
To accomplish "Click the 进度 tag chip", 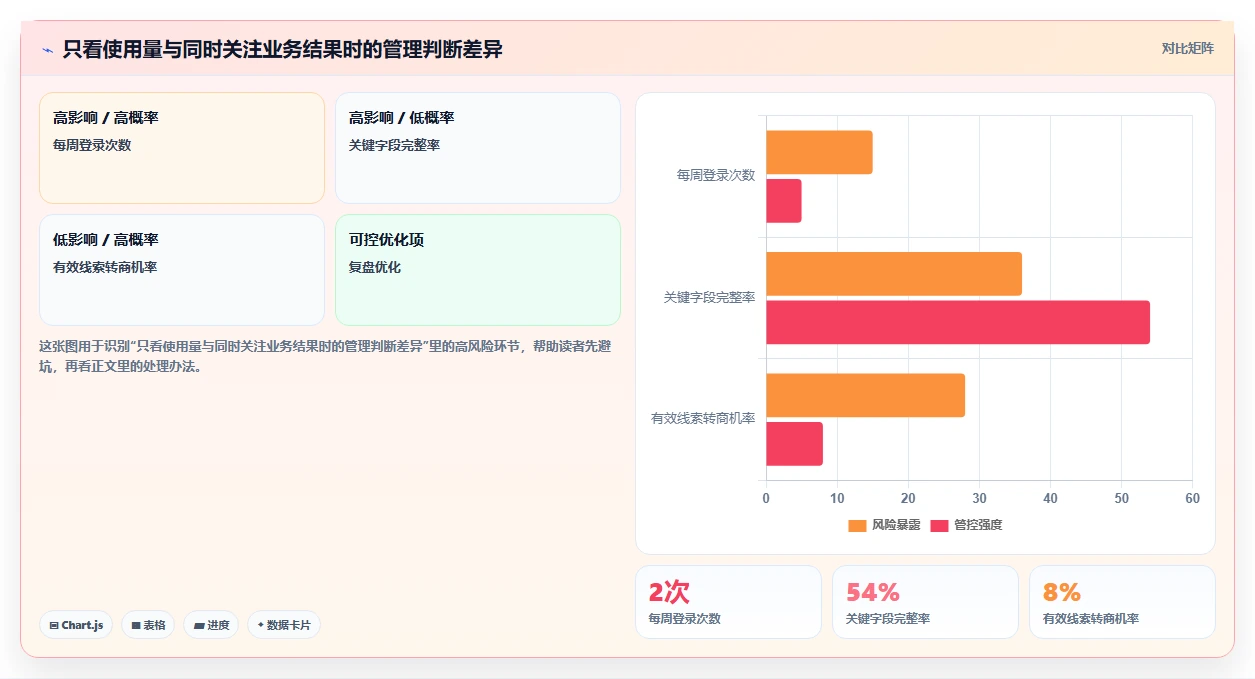I will coord(211,625).
